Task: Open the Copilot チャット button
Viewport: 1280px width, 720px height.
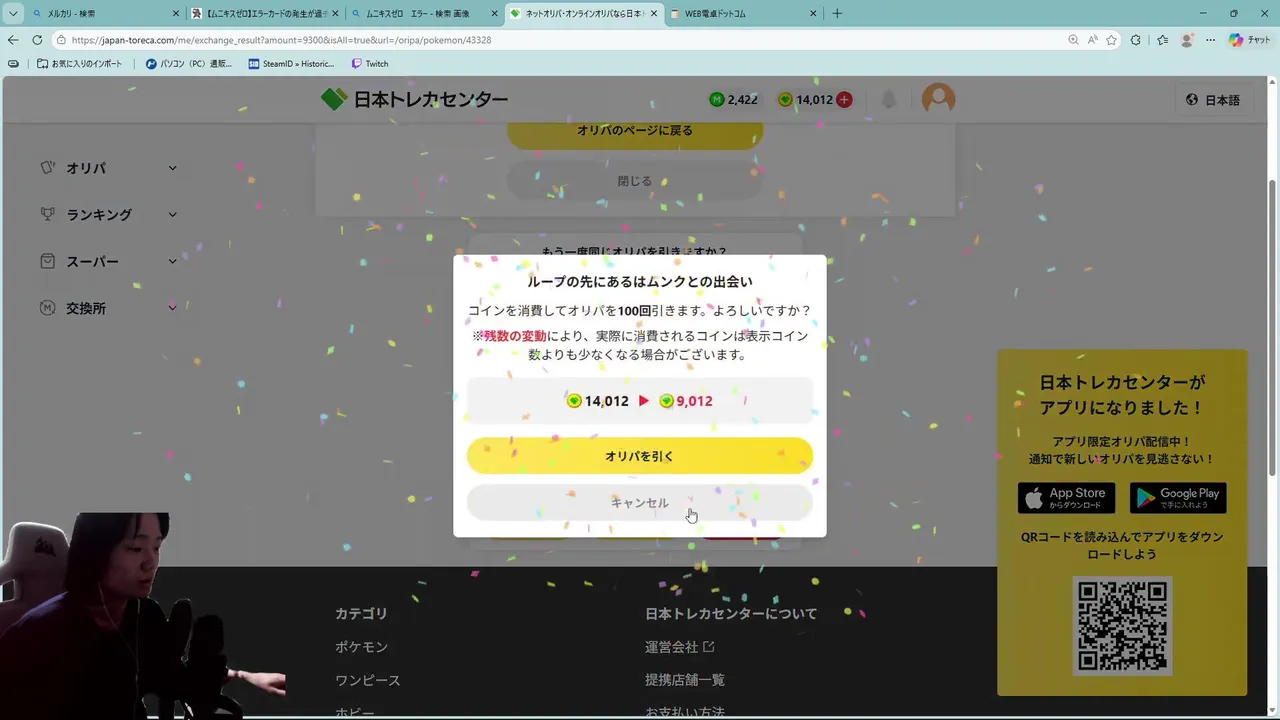Action: pos(1250,40)
